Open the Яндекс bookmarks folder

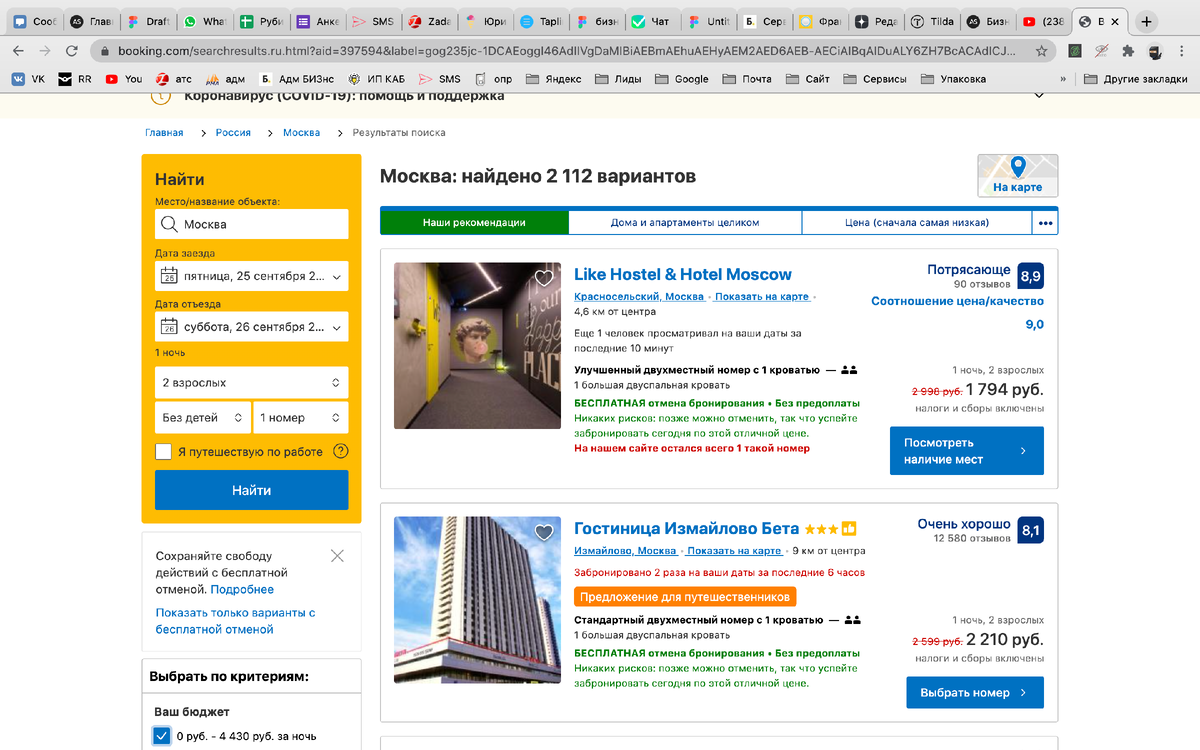553,79
